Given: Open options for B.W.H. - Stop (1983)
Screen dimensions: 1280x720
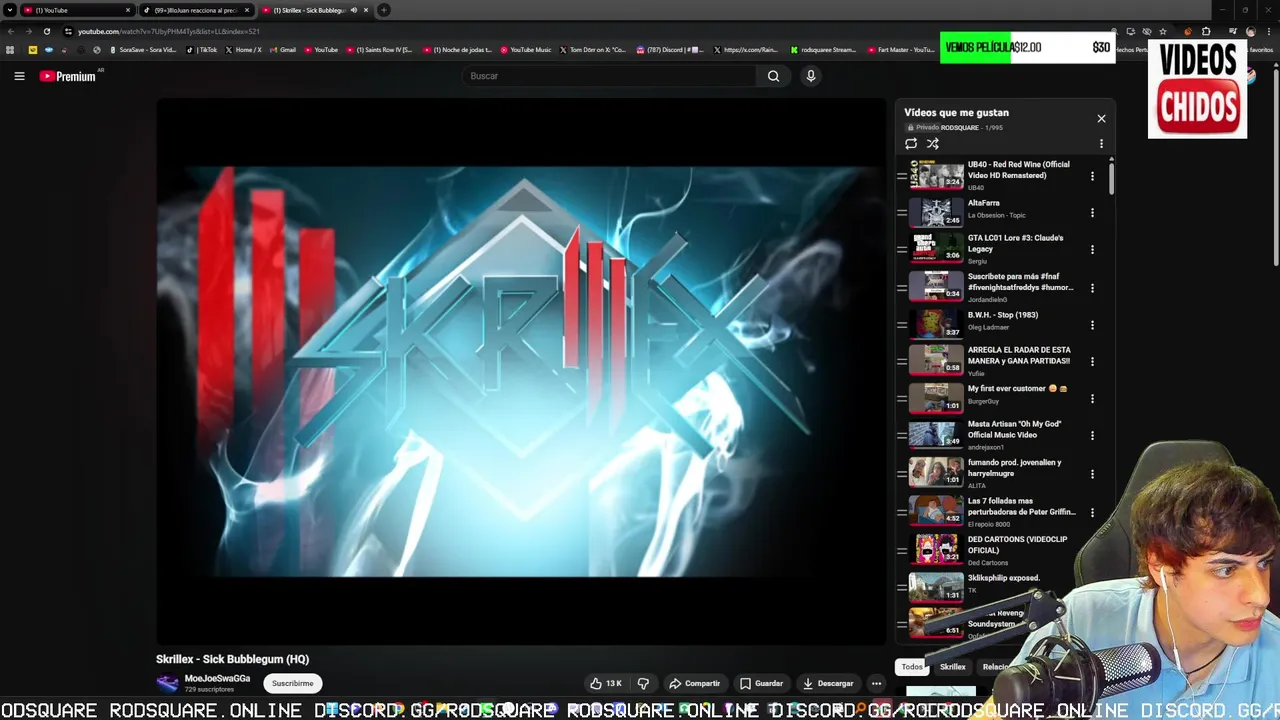Looking at the screenshot, I should (x=1092, y=325).
